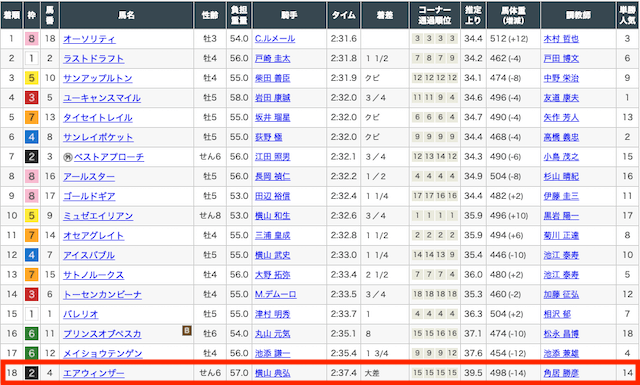Image resolution: width=640 pixels, height=385 pixels.
Task: Click pink frame number 8 of オーソリティ
Action: point(31,39)
